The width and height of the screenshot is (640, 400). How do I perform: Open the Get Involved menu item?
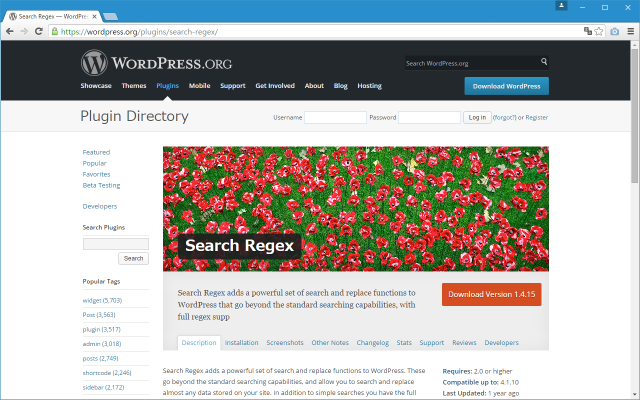click(275, 86)
